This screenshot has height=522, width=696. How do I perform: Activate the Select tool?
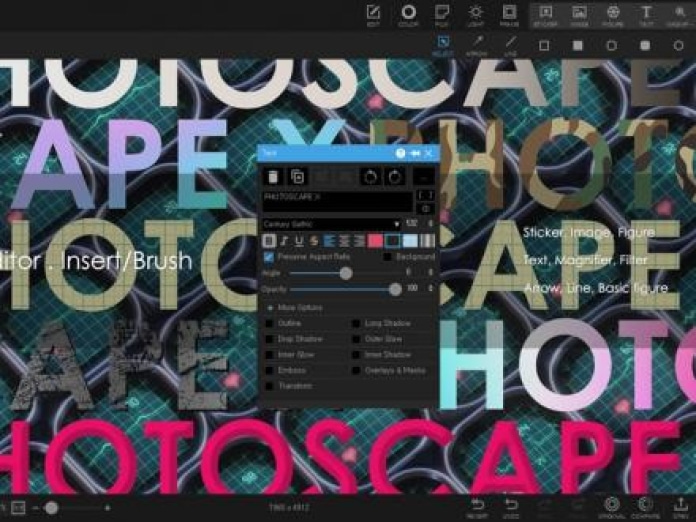click(443, 46)
